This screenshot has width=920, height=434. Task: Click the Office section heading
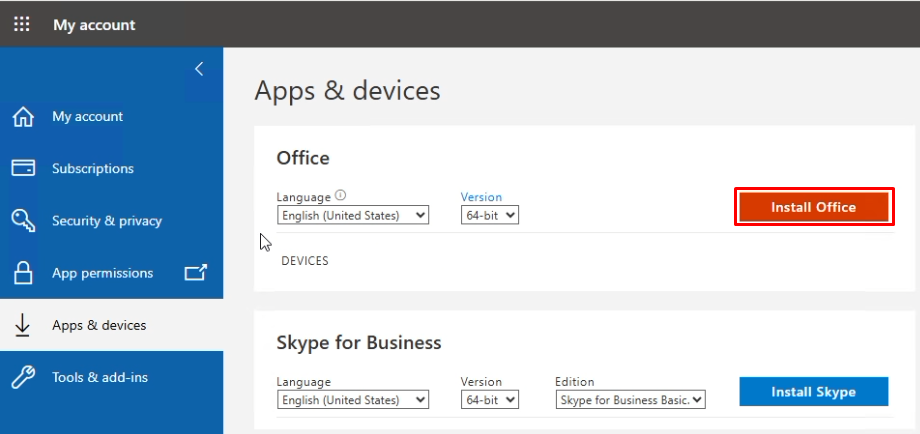[x=303, y=158]
